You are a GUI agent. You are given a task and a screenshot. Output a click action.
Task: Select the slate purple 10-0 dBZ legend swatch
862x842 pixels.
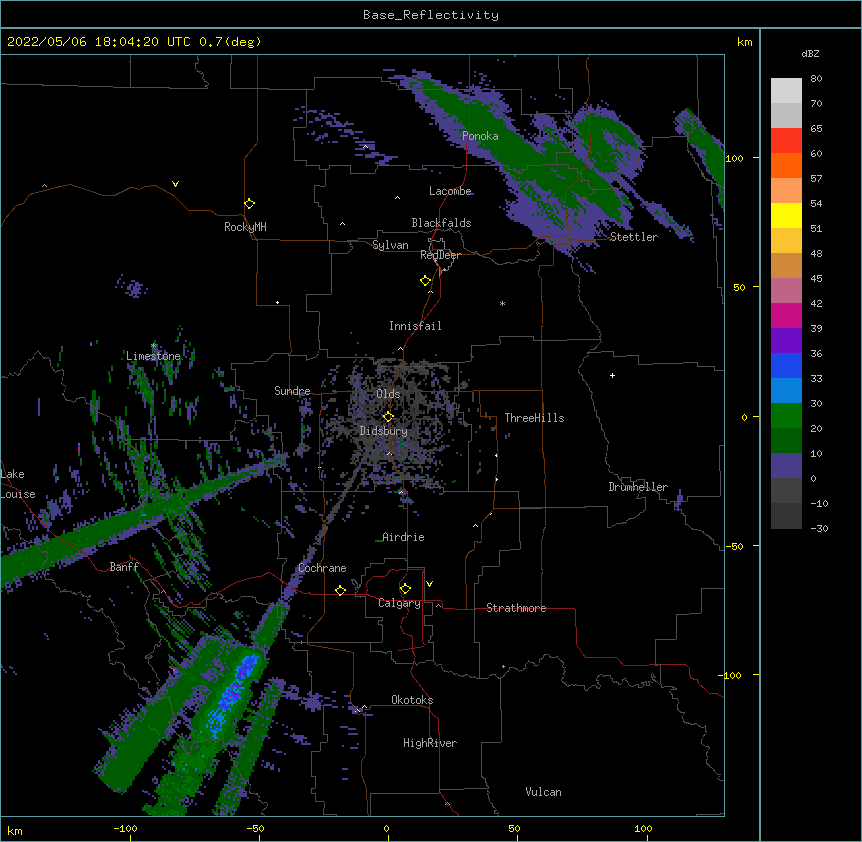tap(786, 466)
